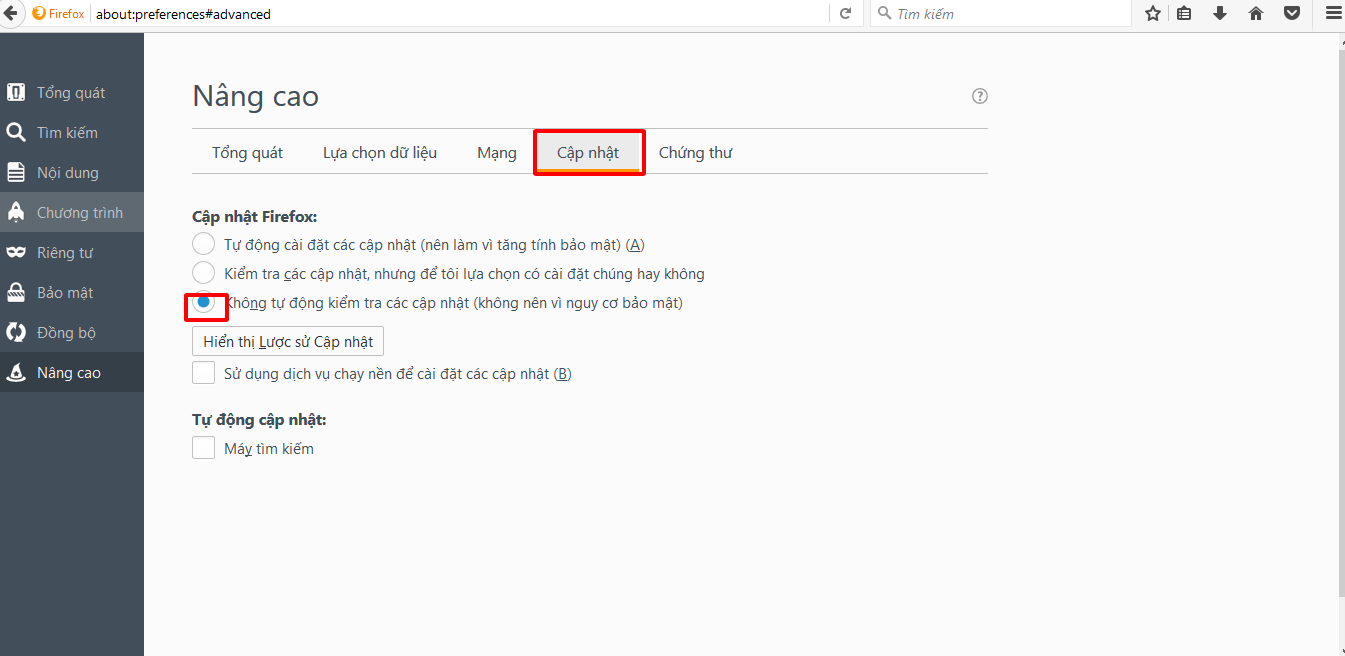Select Tự động cài đặt các cập nhật radio
The width and height of the screenshot is (1345, 656).
point(204,244)
